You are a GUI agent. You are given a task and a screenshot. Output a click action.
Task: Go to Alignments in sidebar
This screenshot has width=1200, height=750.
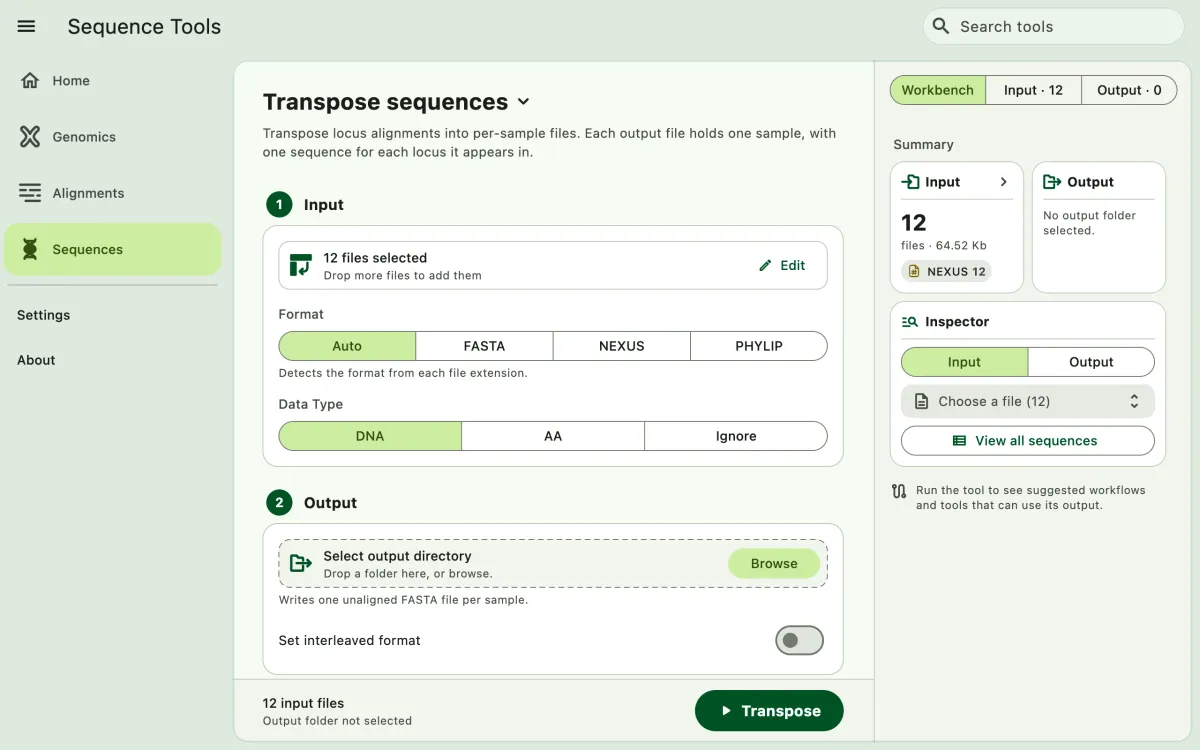(x=113, y=193)
